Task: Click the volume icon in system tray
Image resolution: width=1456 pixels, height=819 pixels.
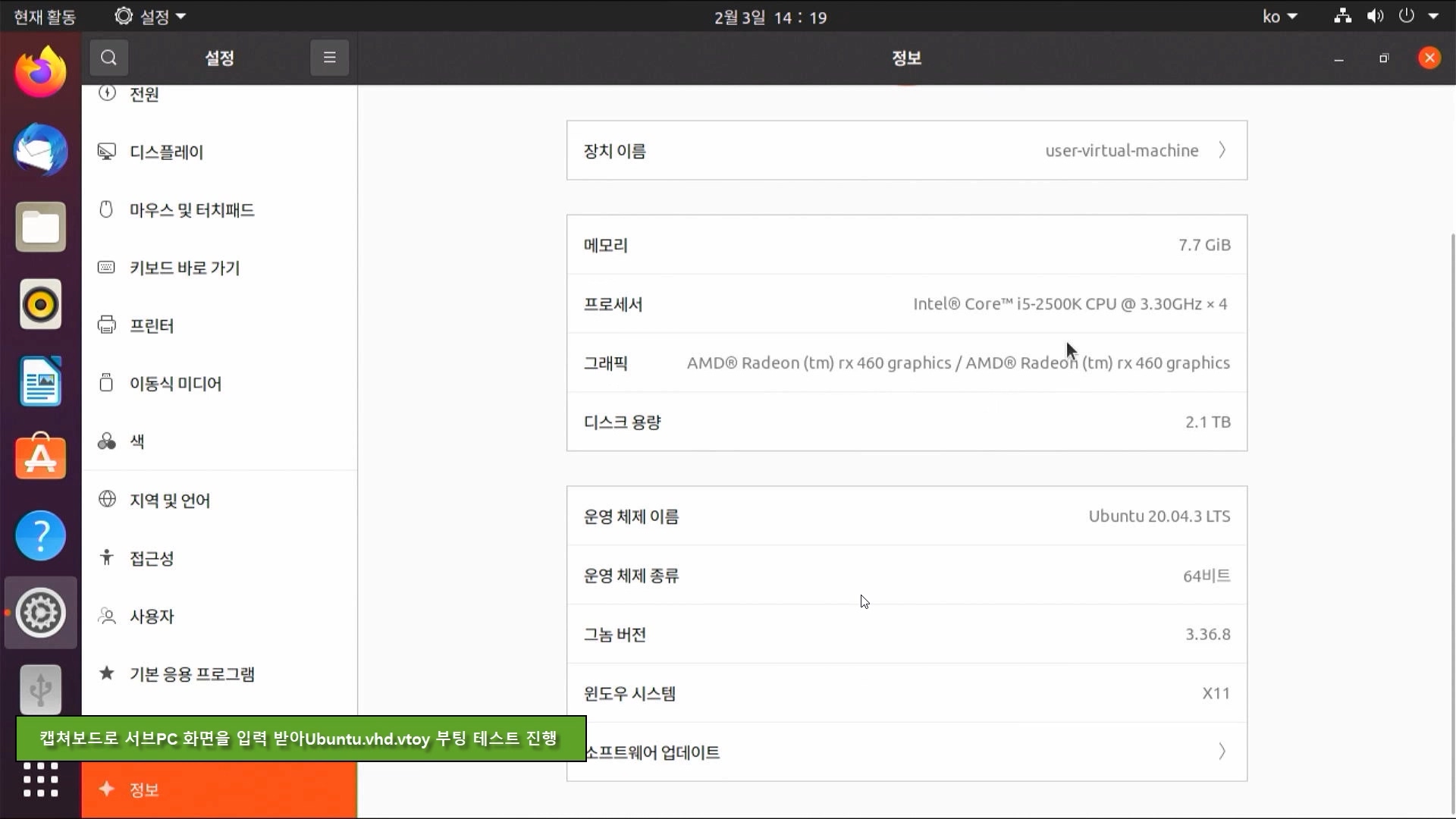Action: 1375,17
